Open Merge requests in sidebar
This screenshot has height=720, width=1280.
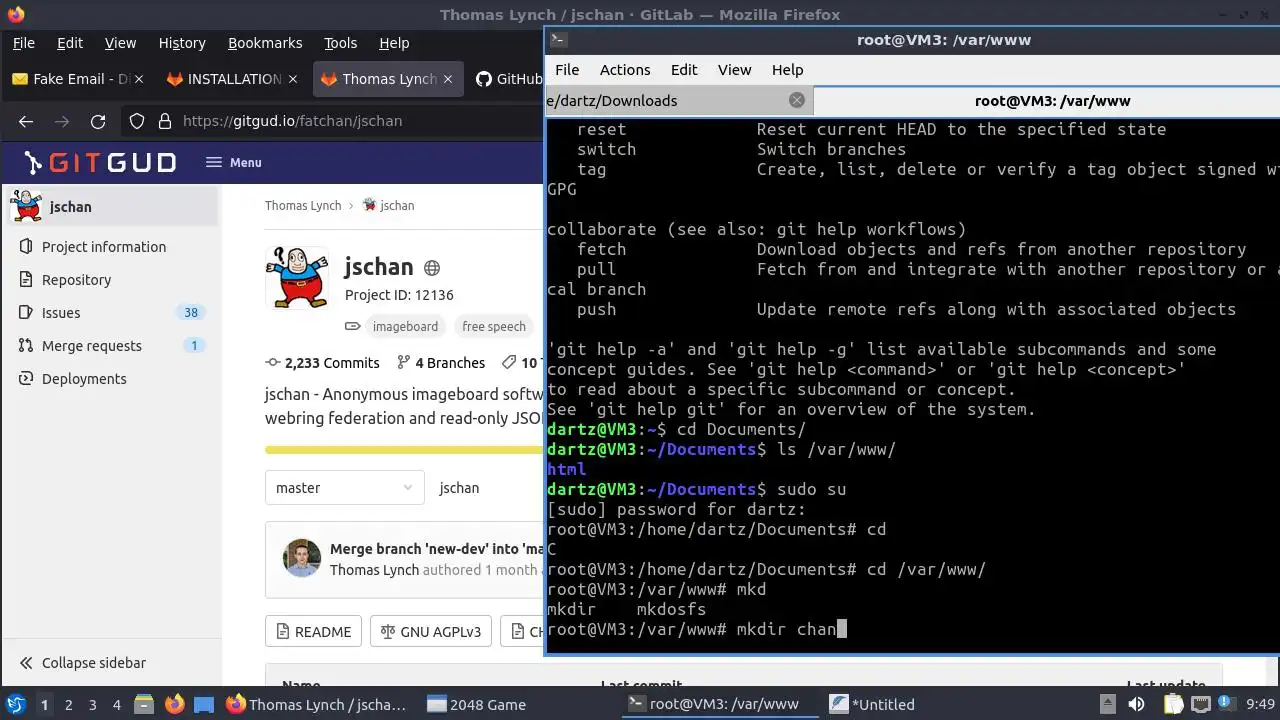pos(91,346)
